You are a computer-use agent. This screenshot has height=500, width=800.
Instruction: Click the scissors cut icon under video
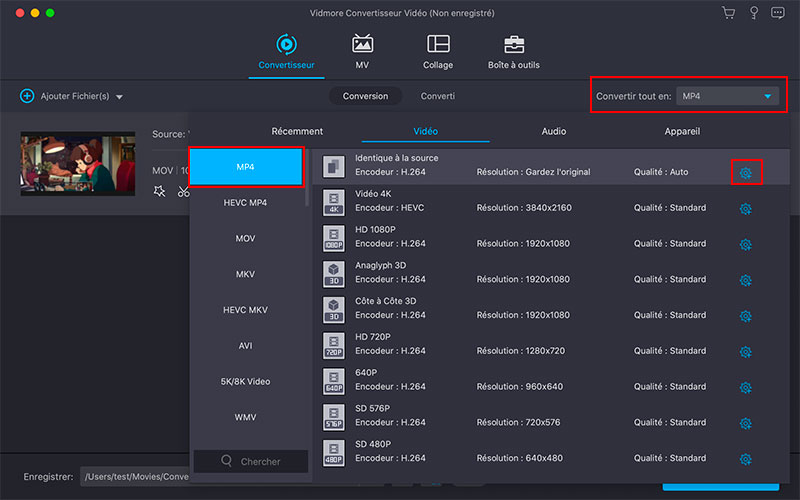coord(183,192)
